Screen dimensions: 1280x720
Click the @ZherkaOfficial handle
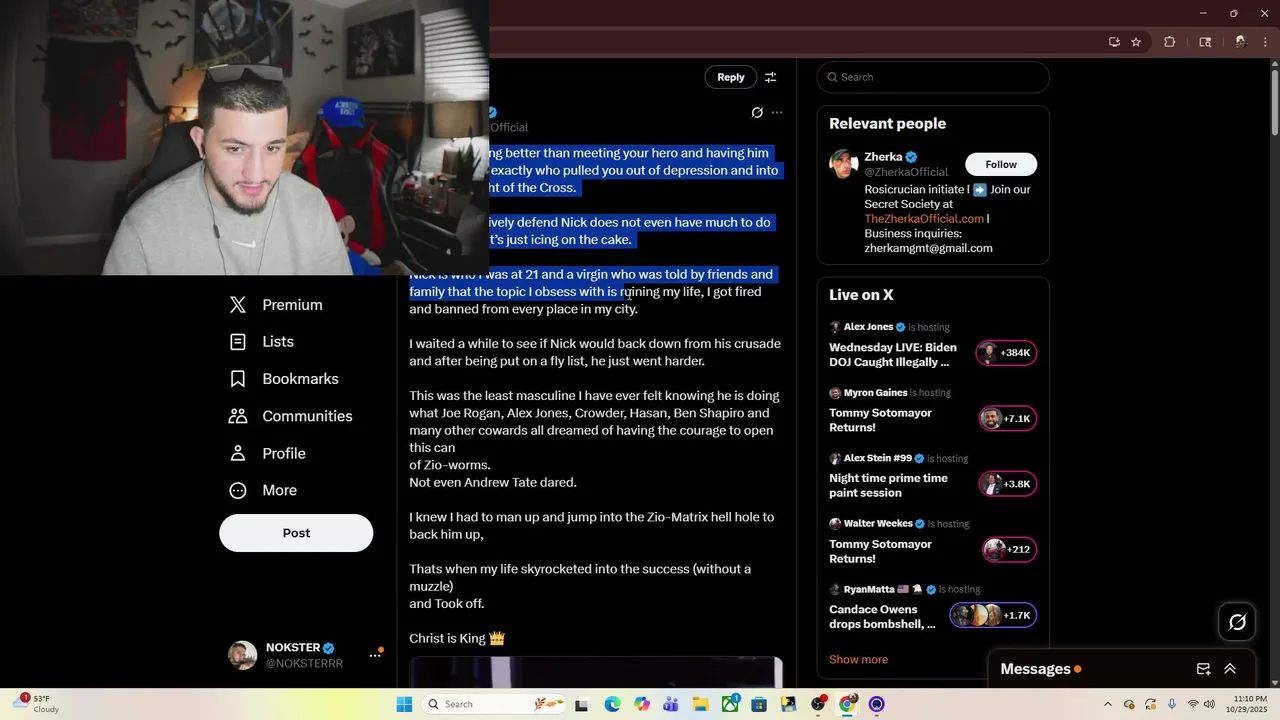click(907, 172)
